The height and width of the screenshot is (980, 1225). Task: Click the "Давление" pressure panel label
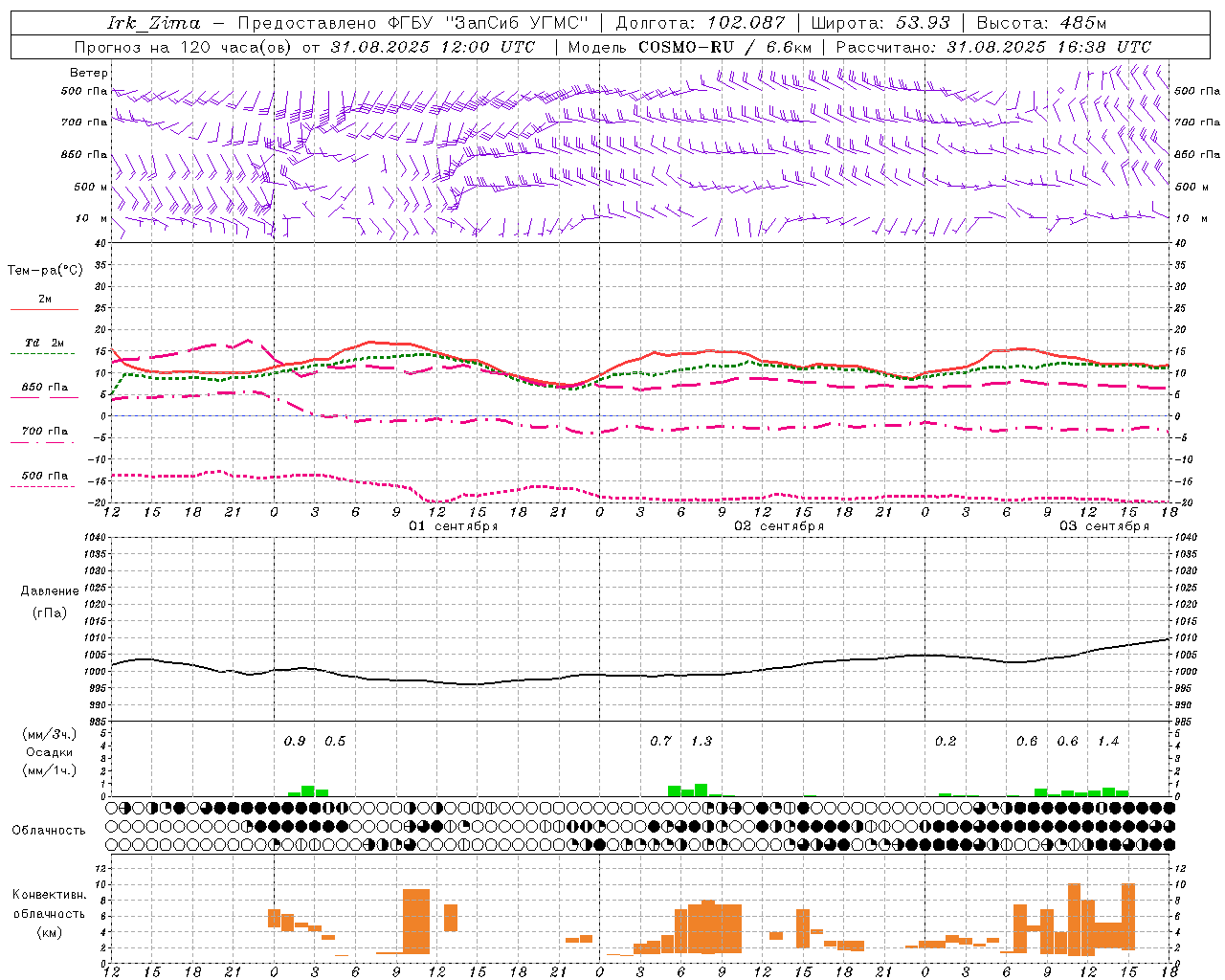pos(50,591)
